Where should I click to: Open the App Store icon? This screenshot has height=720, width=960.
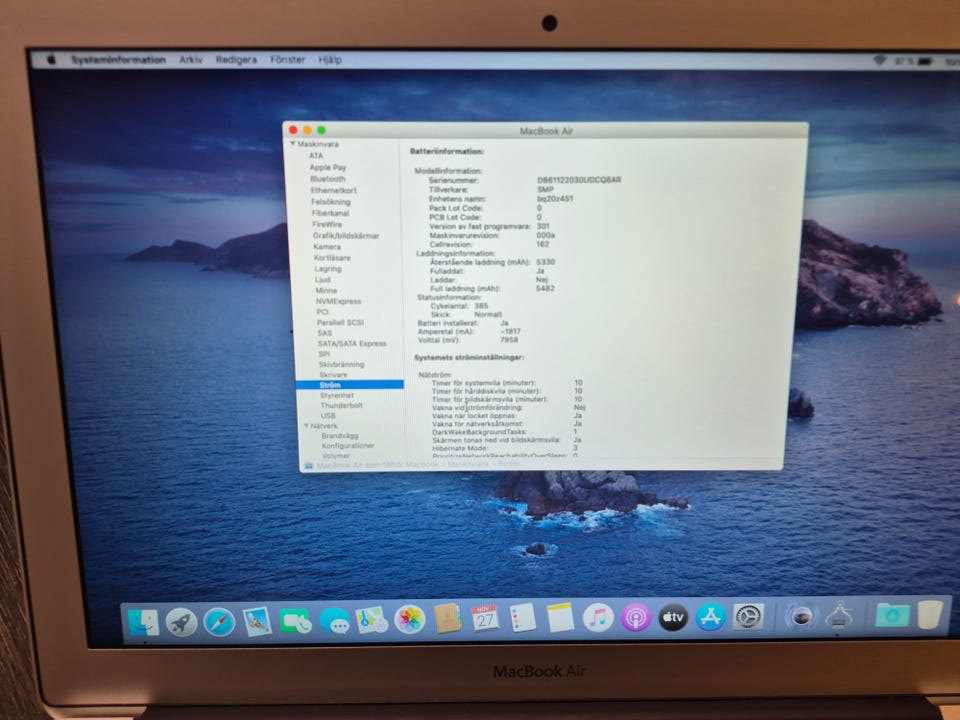pos(710,617)
